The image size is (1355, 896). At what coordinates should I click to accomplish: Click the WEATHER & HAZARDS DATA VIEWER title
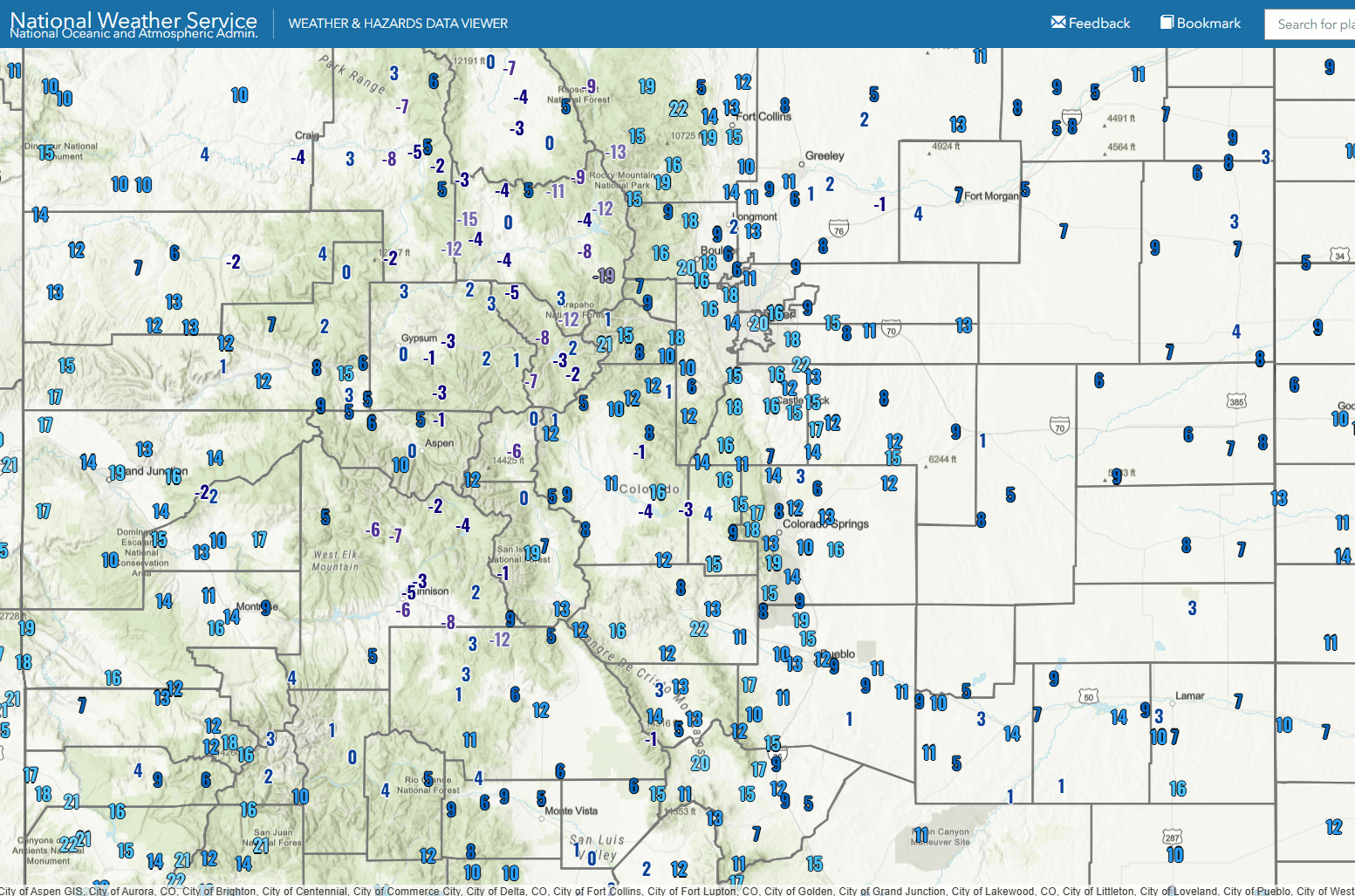click(x=398, y=24)
